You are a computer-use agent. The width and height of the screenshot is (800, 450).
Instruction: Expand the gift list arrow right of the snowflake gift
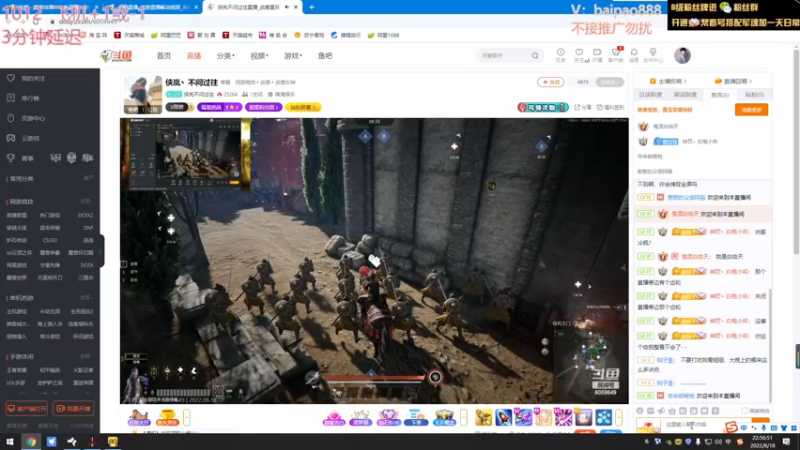[619, 417]
